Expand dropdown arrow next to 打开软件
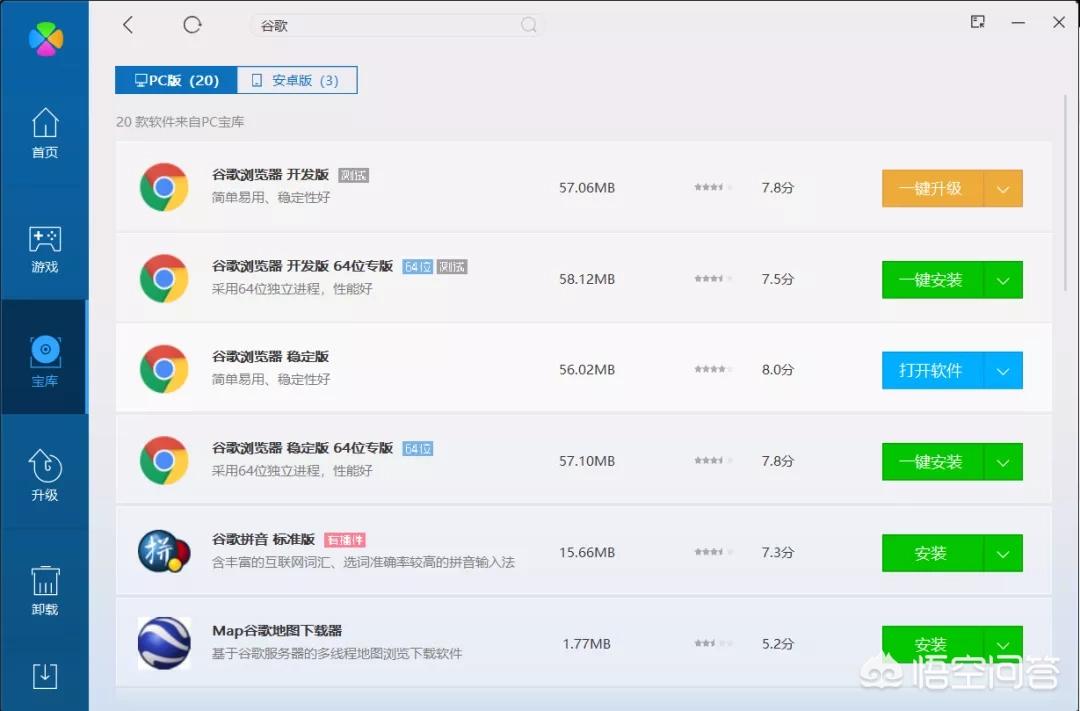 click(x=1003, y=370)
